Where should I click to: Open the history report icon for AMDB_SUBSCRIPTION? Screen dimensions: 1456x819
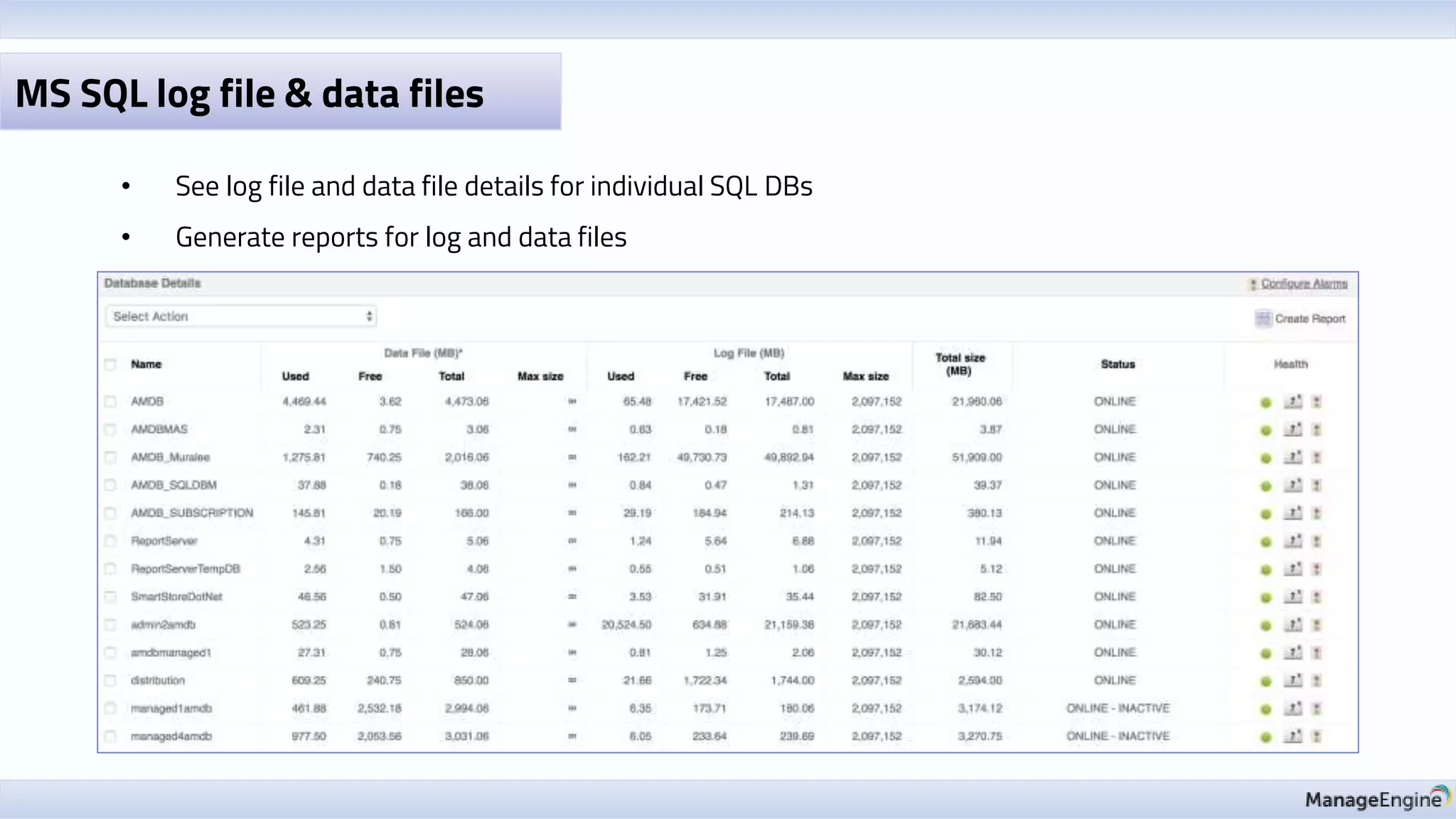pos(1293,513)
